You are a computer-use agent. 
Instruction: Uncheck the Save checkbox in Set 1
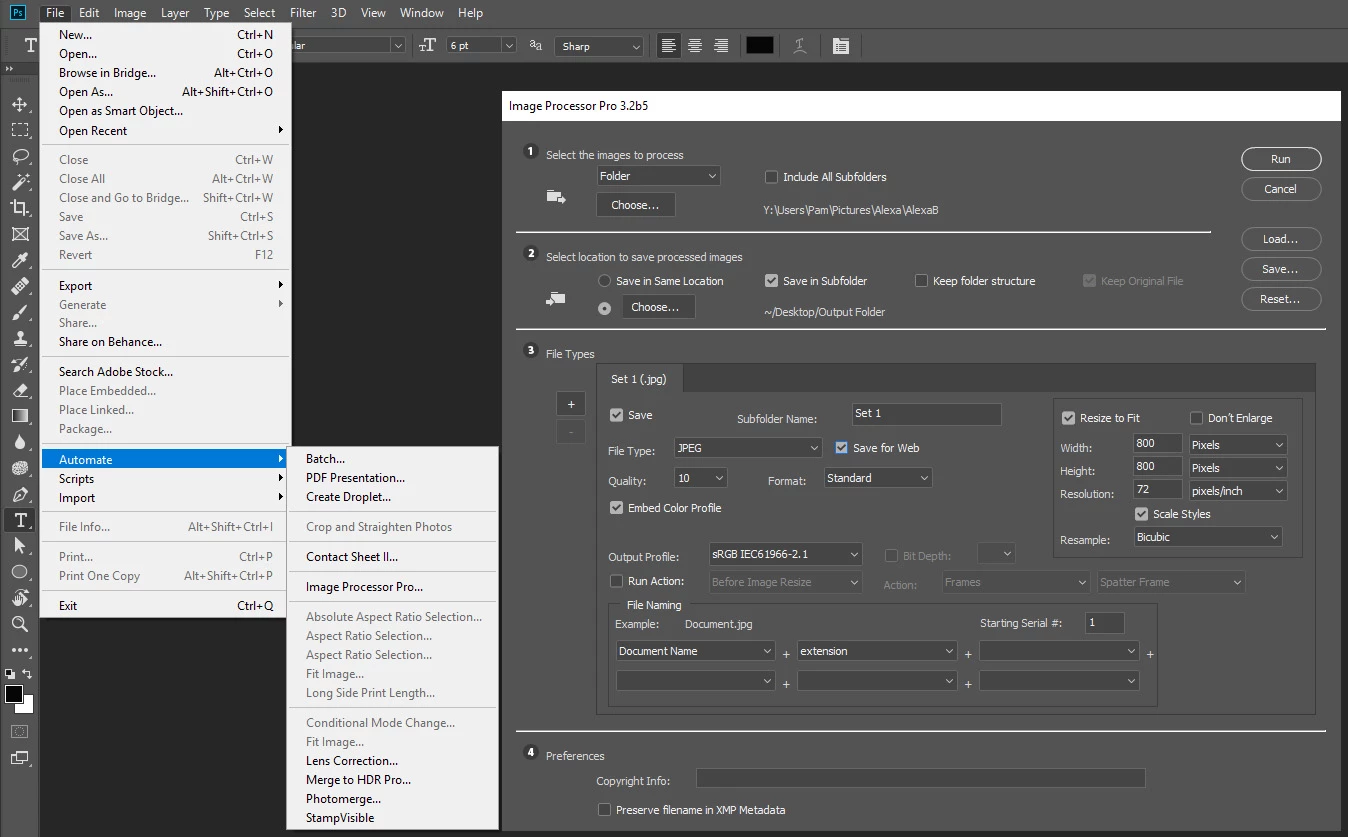tap(617, 415)
